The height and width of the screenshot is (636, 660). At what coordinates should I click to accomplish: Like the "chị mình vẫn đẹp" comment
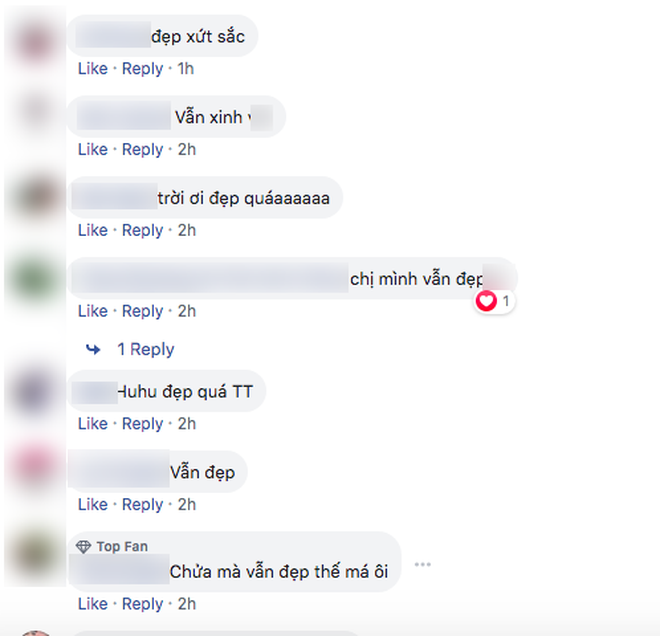click(93, 311)
